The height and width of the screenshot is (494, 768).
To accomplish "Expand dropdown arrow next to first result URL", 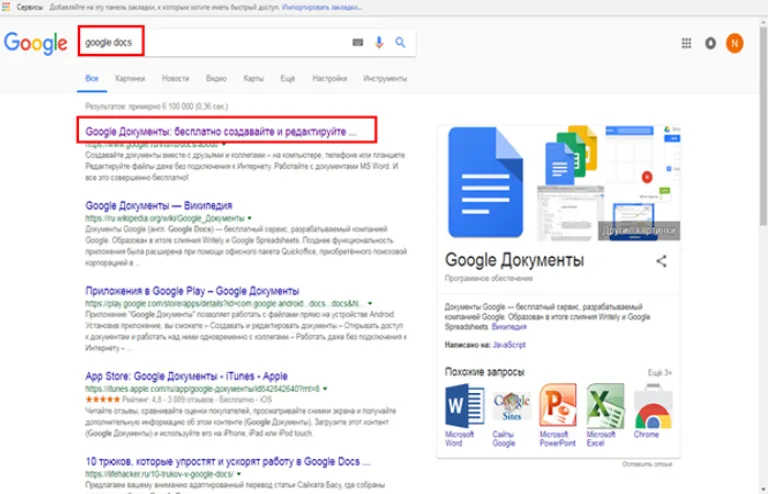I will click(x=224, y=144).
